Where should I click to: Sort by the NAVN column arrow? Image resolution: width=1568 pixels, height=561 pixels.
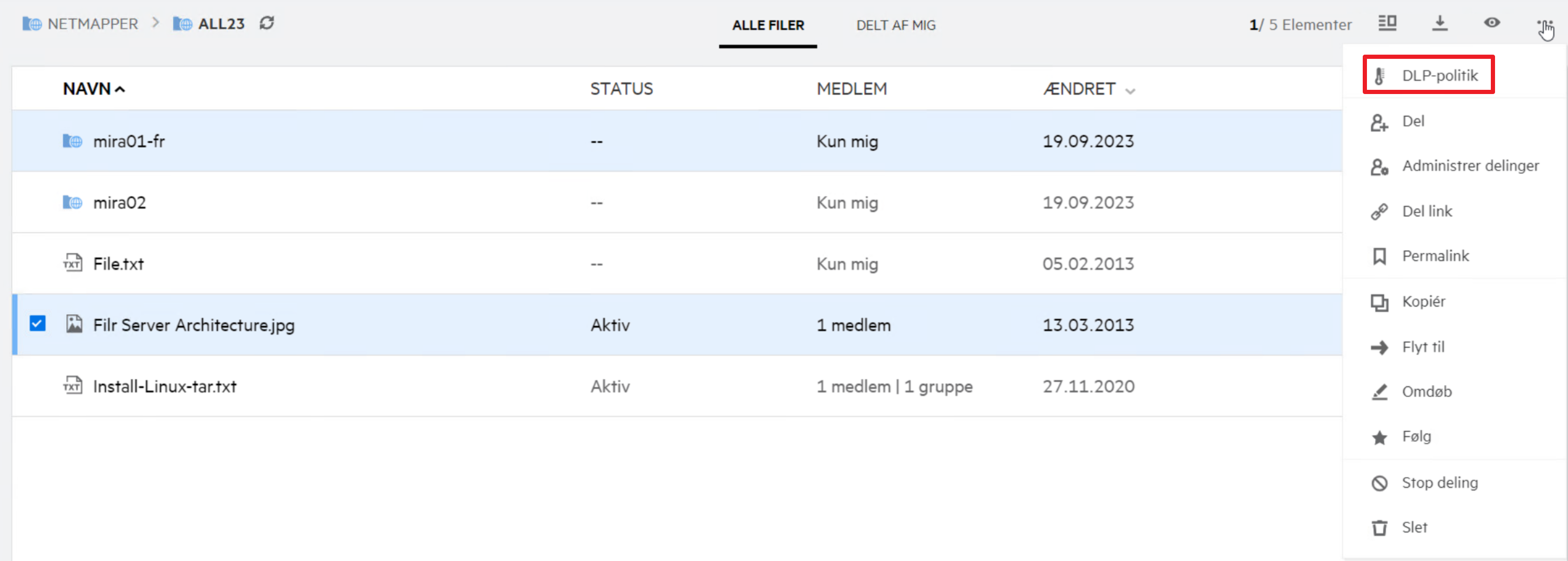point(120,89)
